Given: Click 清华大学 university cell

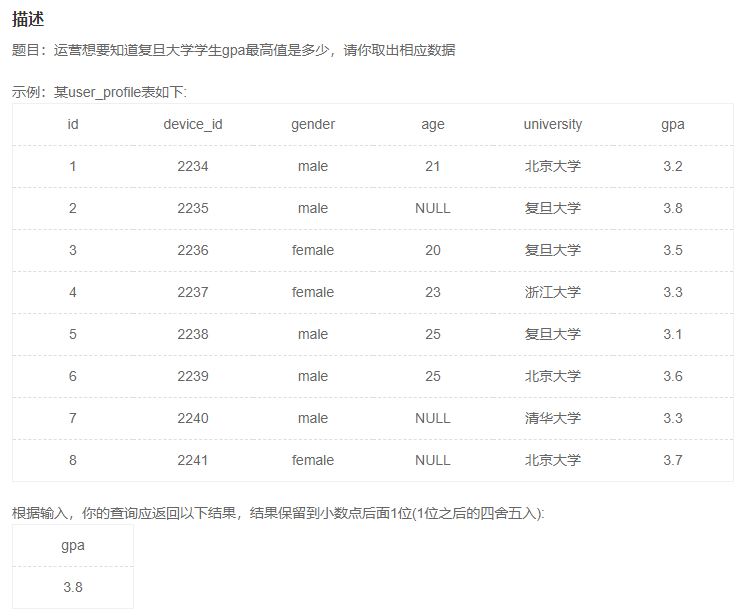Looking at the screenshot, I should pyautogui.click(x=553, y=418).
